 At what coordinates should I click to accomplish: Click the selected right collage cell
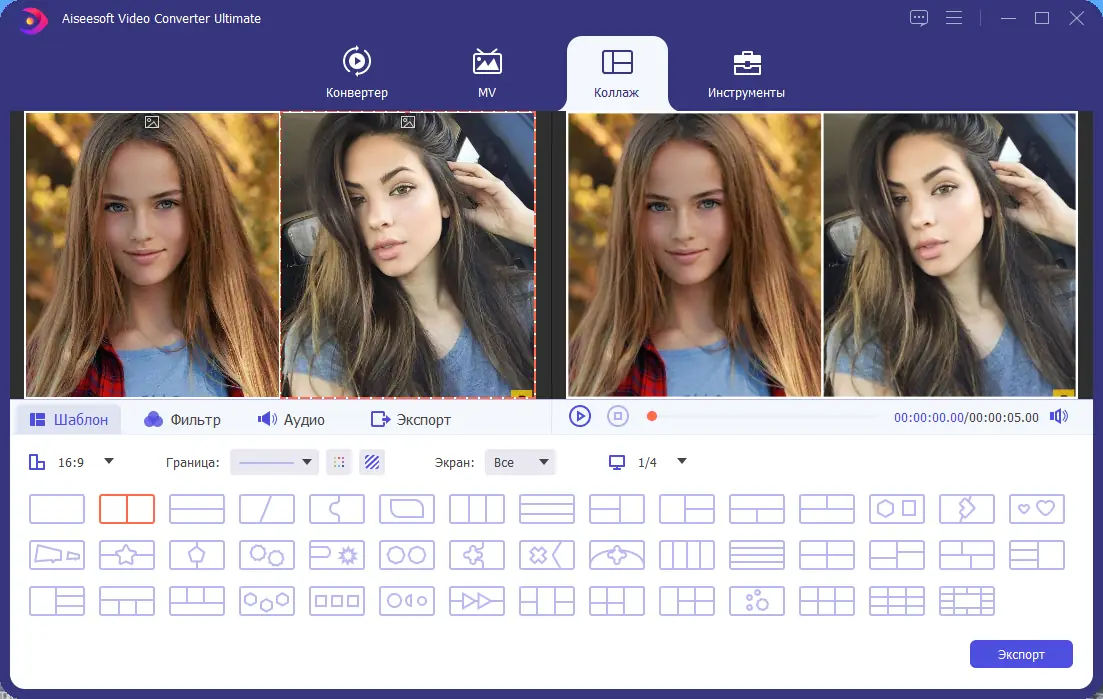(x=407, y=255)
